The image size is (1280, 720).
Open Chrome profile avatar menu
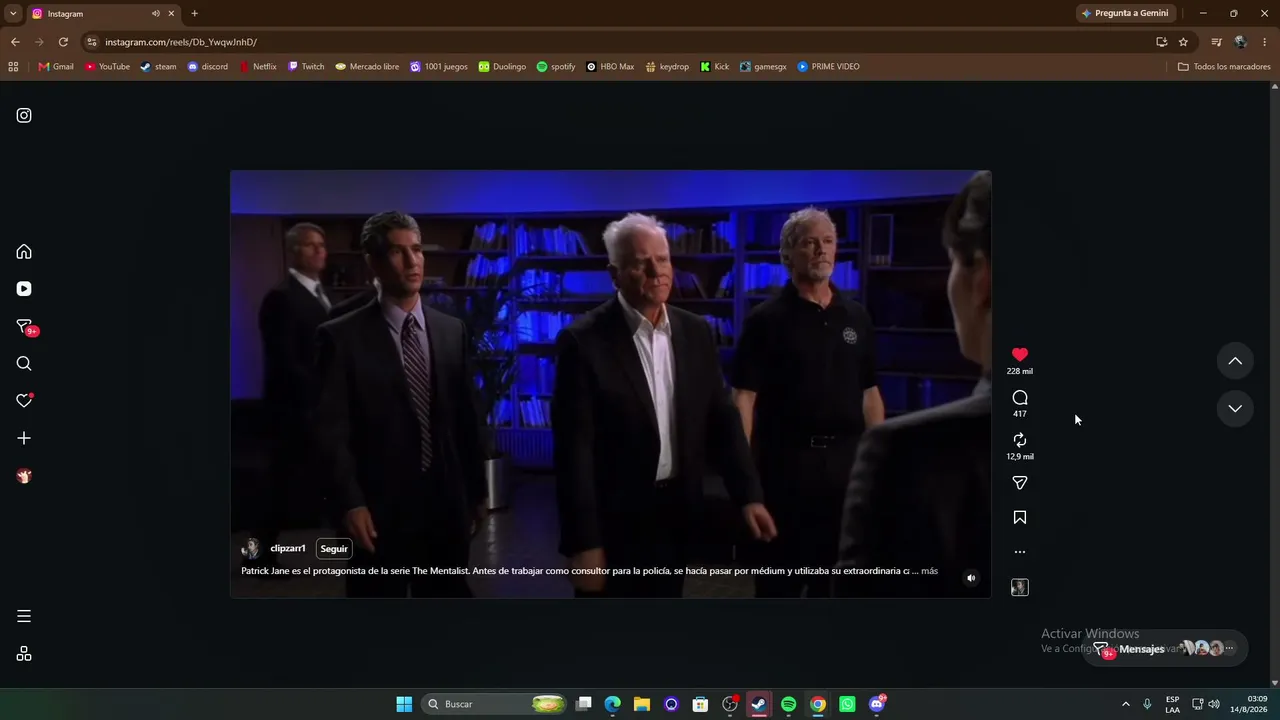tap(1240, 42)
